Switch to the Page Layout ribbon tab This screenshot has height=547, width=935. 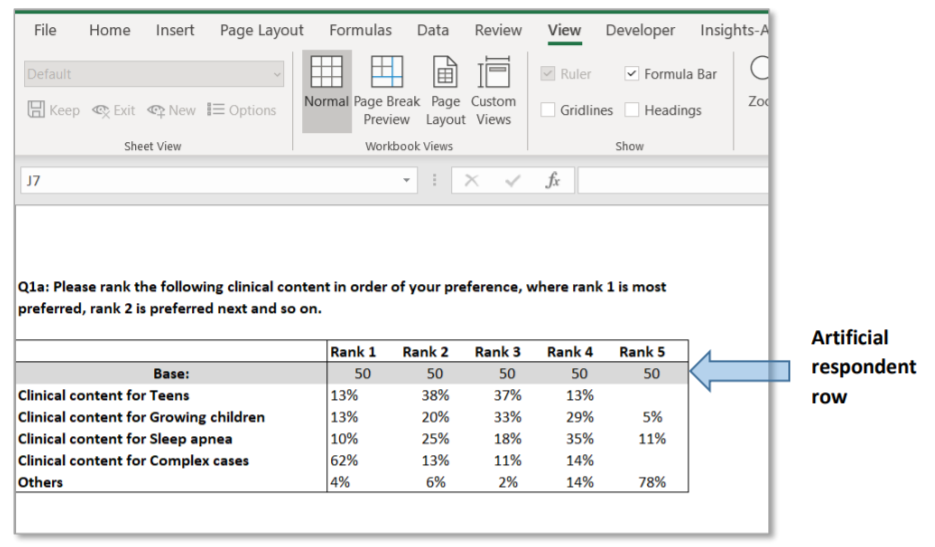click(x=261, y=30)
